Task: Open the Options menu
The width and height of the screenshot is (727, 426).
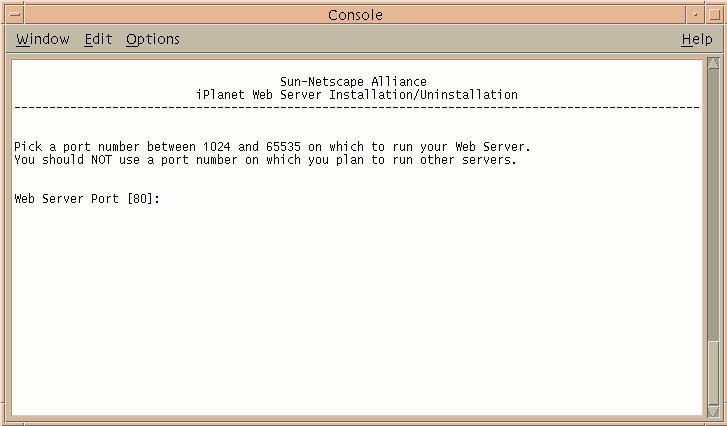Action: coord(153,39)
